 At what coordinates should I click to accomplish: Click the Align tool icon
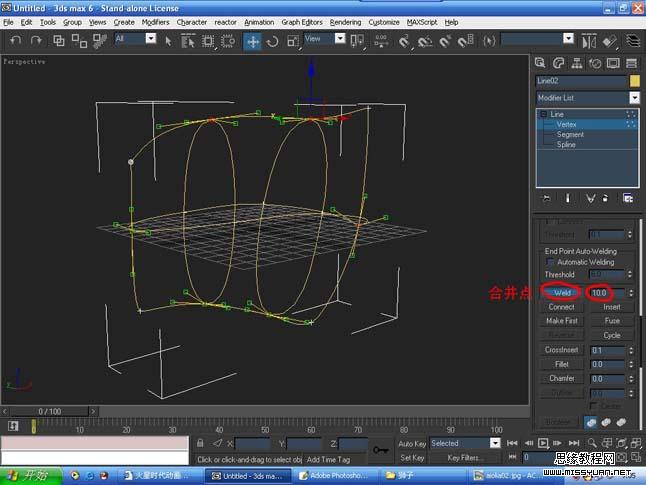(610, 41)
